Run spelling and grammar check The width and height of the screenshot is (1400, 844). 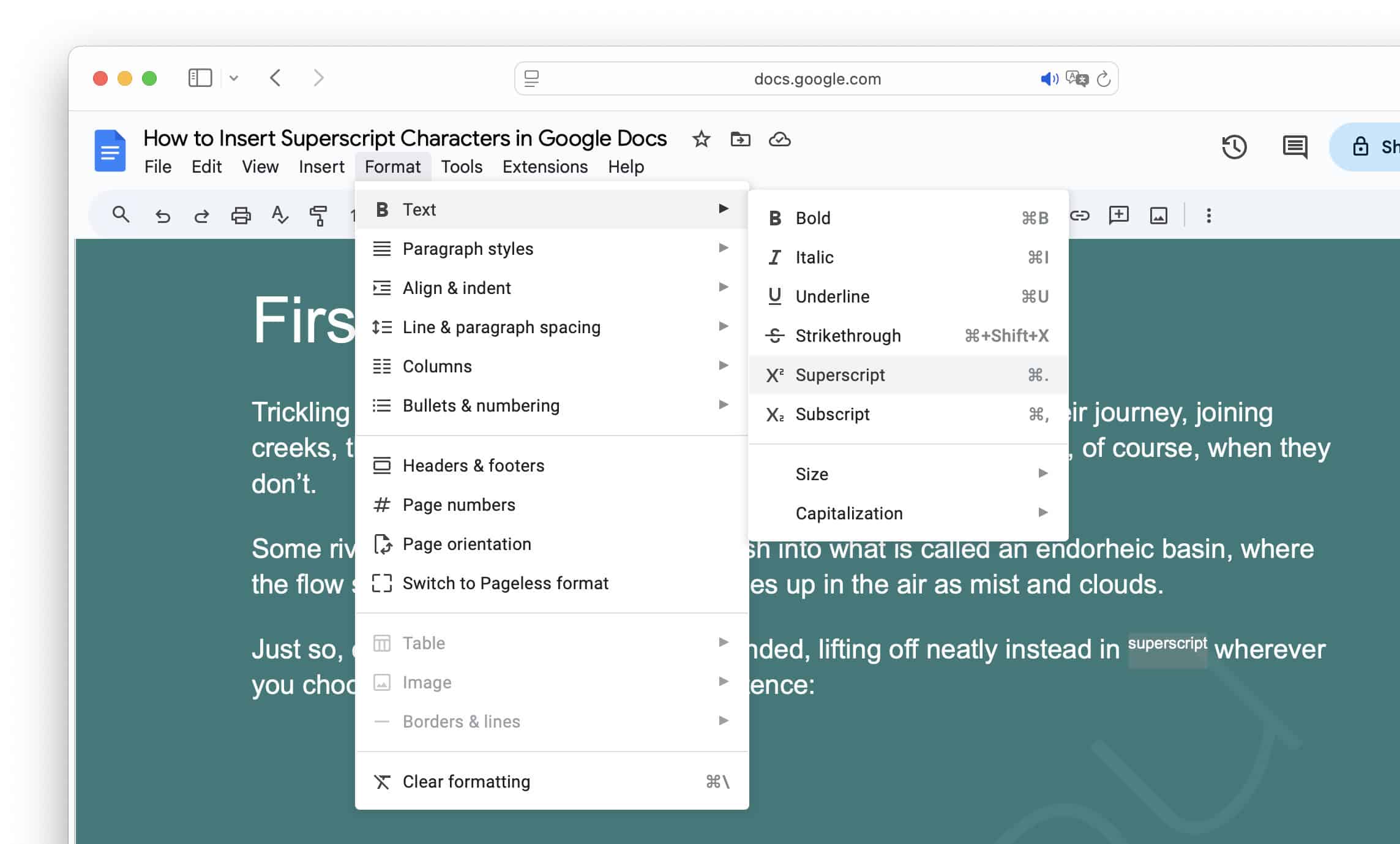(x=280, y=215)
